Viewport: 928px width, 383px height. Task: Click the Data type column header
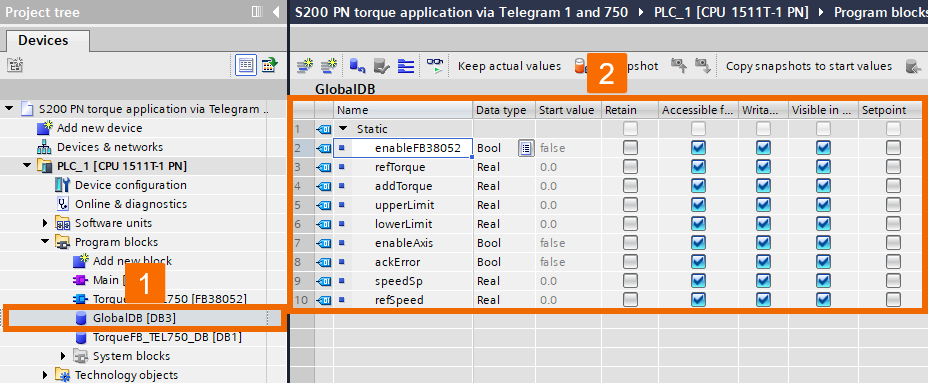pyautogui.click(x=504, y=110)
